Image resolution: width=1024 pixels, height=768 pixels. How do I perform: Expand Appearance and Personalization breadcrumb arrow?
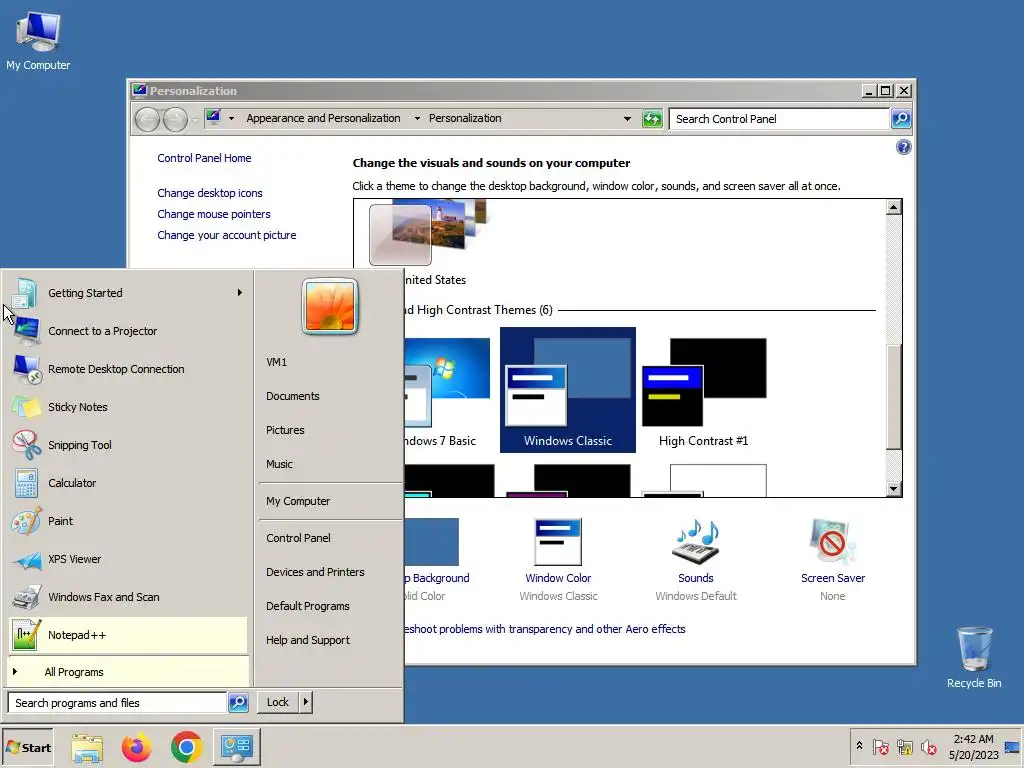pyautogui.click(x=417, y=118)
